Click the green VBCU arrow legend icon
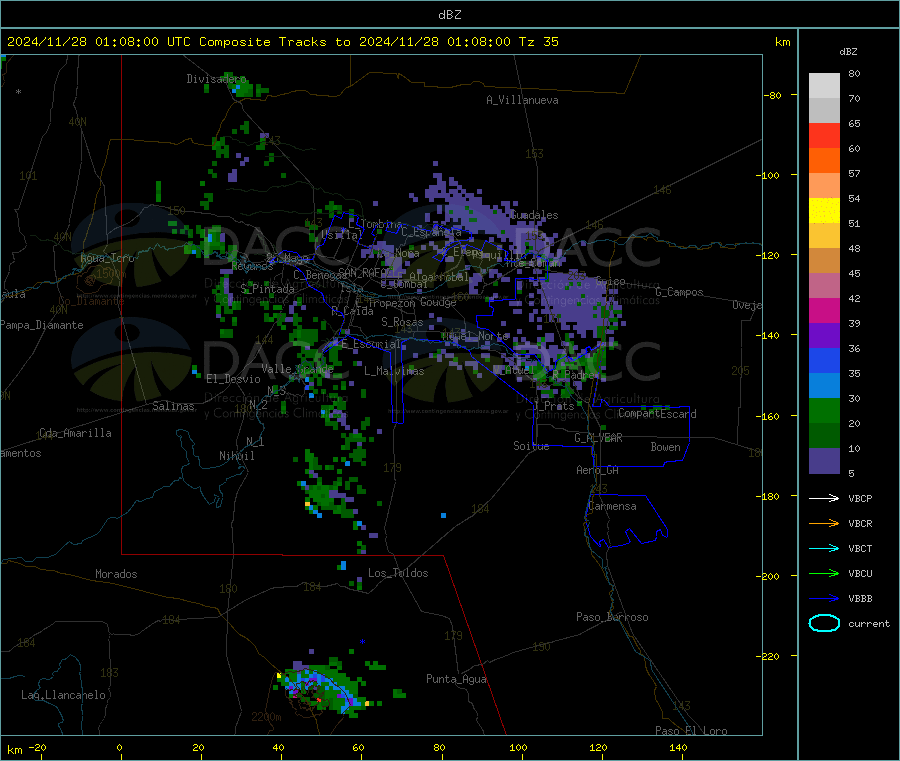The width and height of the screenshot is (900, 761). pyautogui.click(x=824, y=573)
